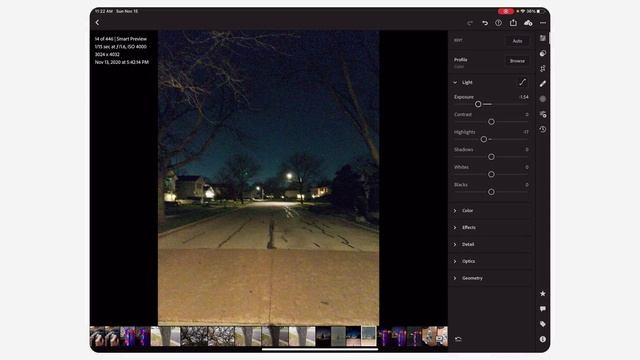Open the tone curve icon in Light
640x360 pixels.
pyautogui.click(x=522, y=82)
